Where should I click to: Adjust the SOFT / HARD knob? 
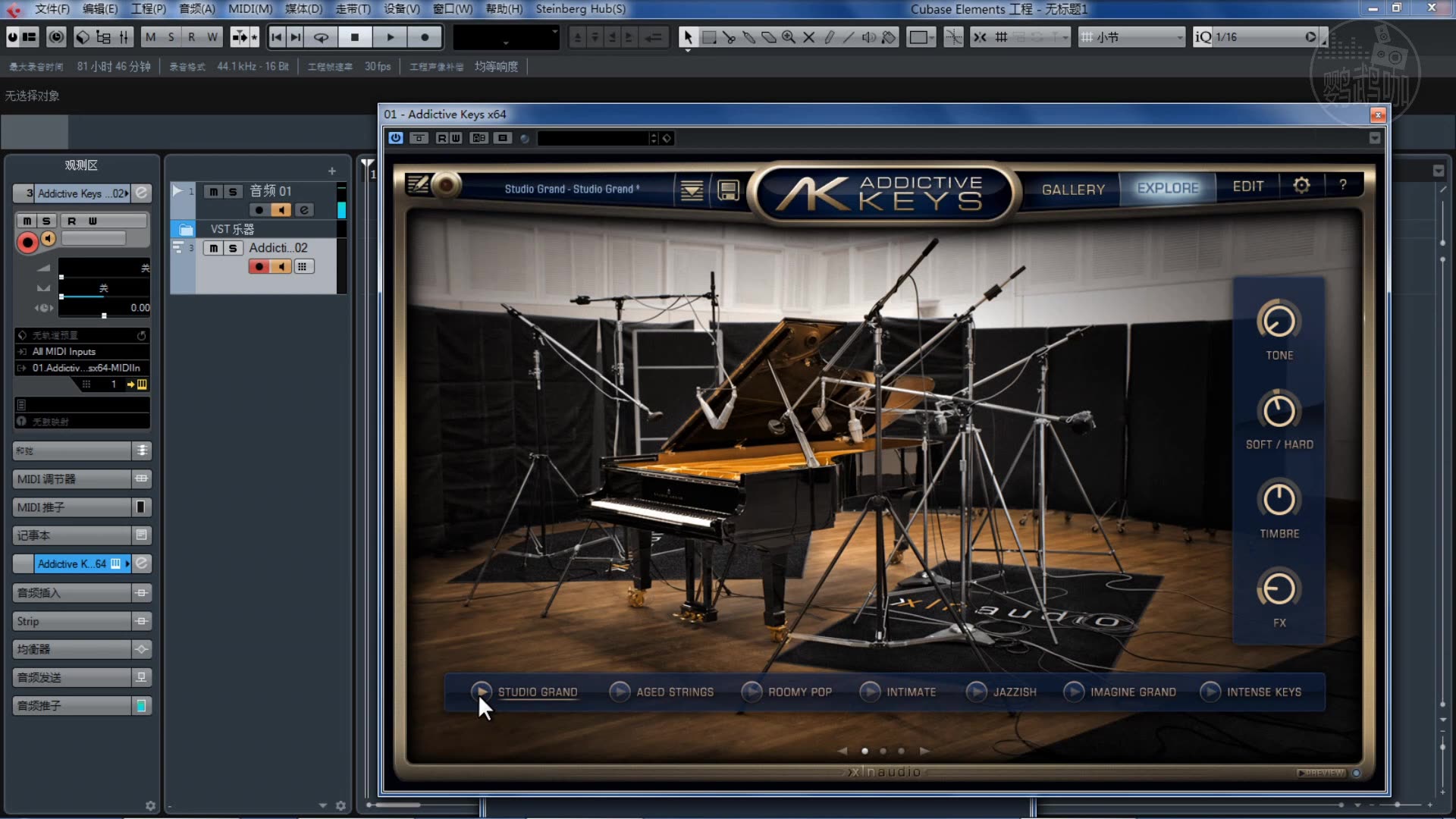click(x=1279, y=411)
